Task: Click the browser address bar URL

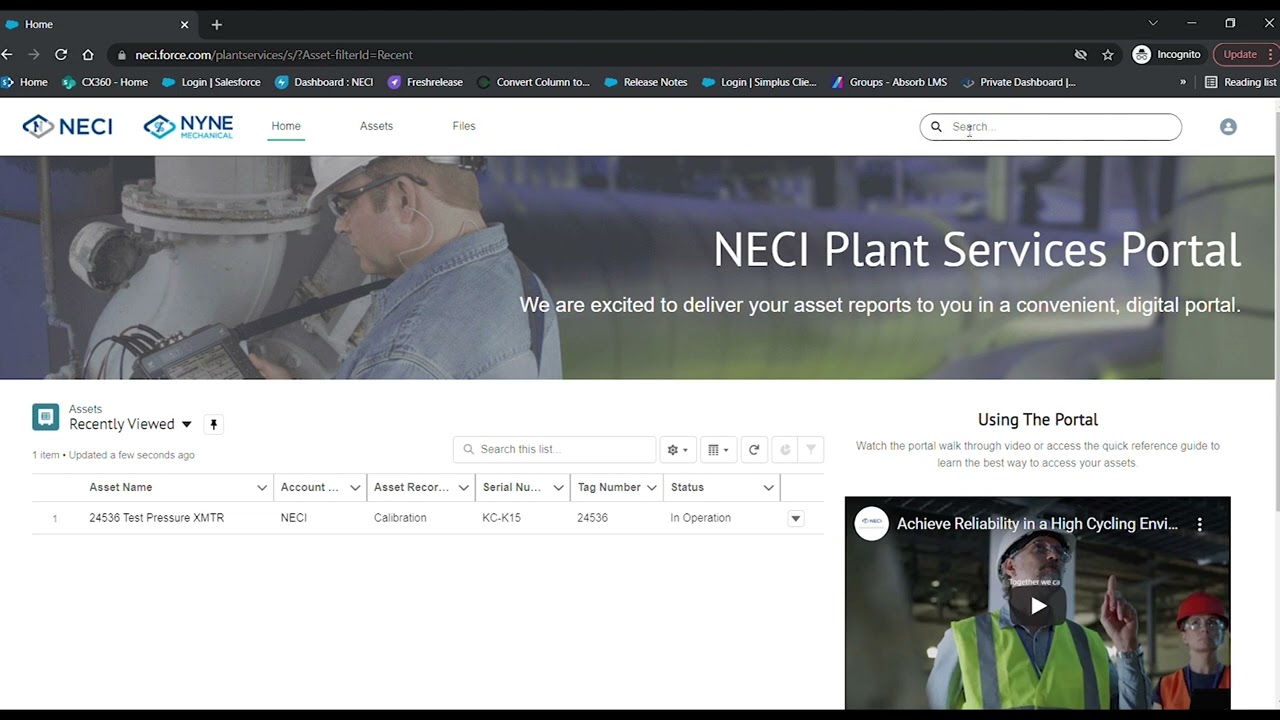Action: coord(274,55)
